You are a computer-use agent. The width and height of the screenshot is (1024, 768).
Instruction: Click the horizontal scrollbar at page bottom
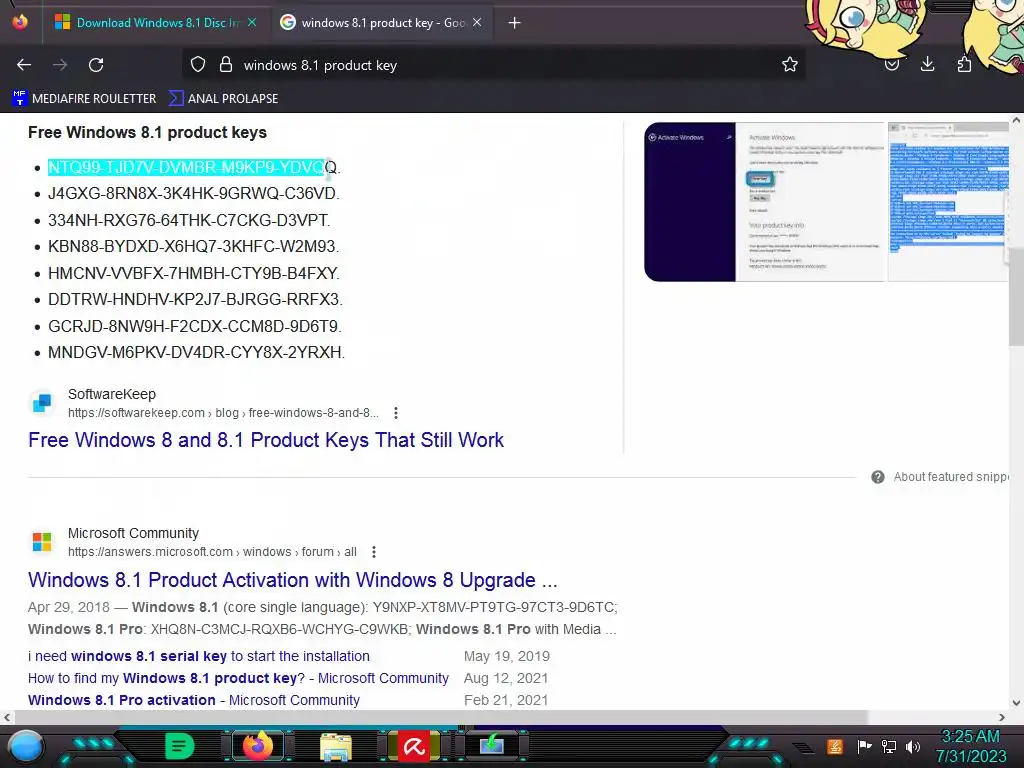tap(441, 717)
